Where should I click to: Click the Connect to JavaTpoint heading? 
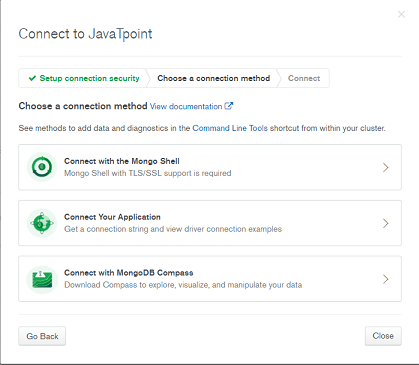pyautogui.click(x=85, y=34)
